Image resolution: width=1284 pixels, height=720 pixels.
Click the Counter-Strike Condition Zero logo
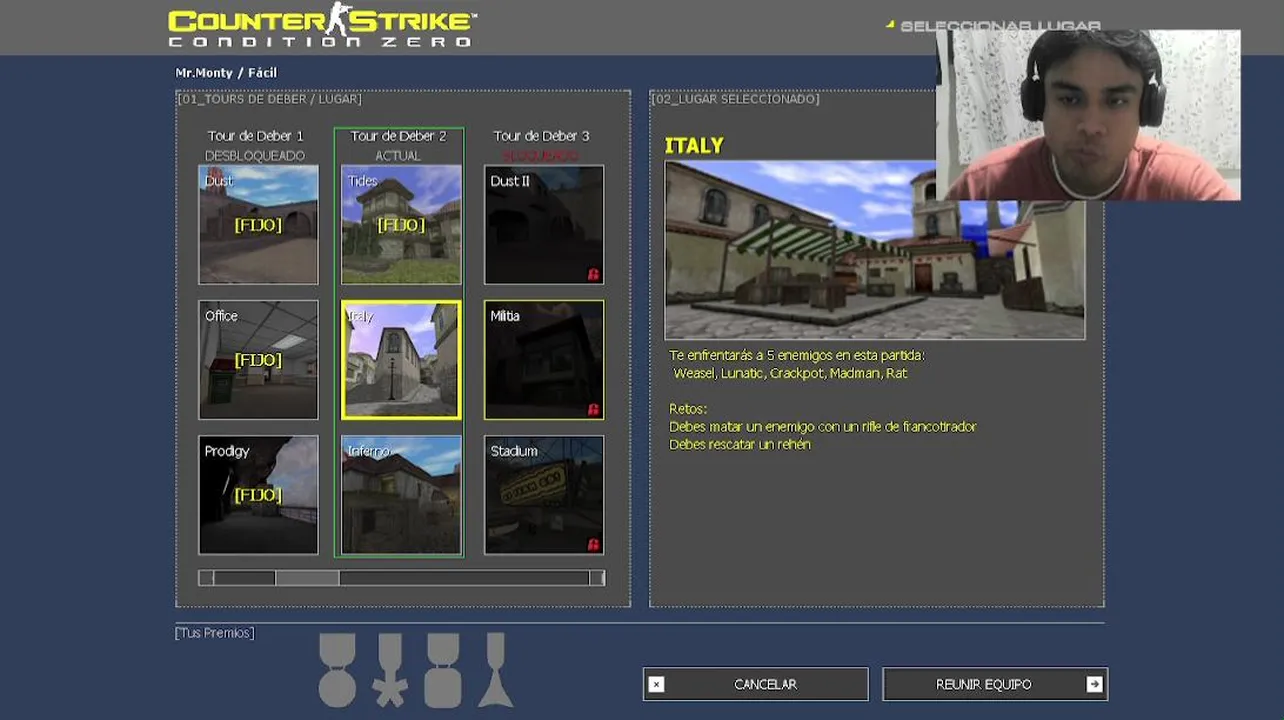322,26
